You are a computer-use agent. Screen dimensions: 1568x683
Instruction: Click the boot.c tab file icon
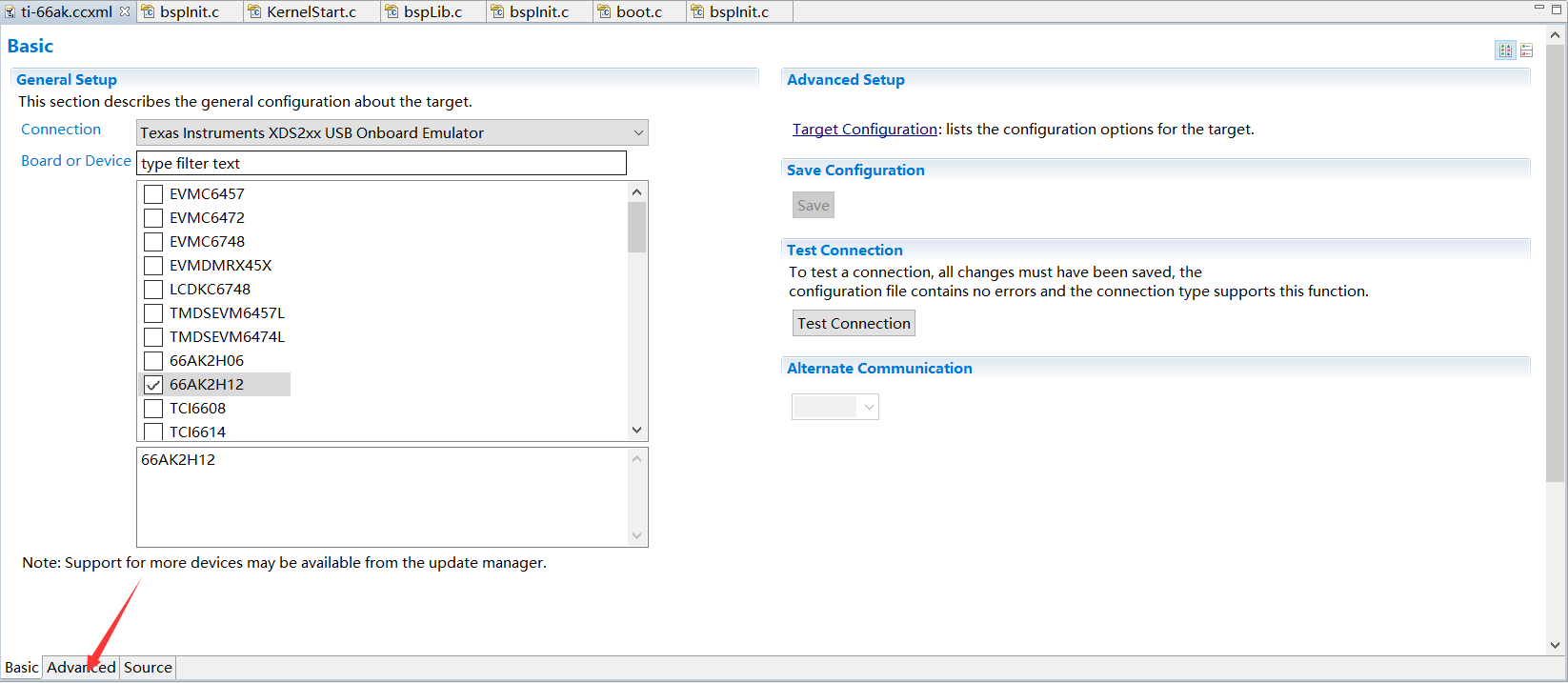604,11
